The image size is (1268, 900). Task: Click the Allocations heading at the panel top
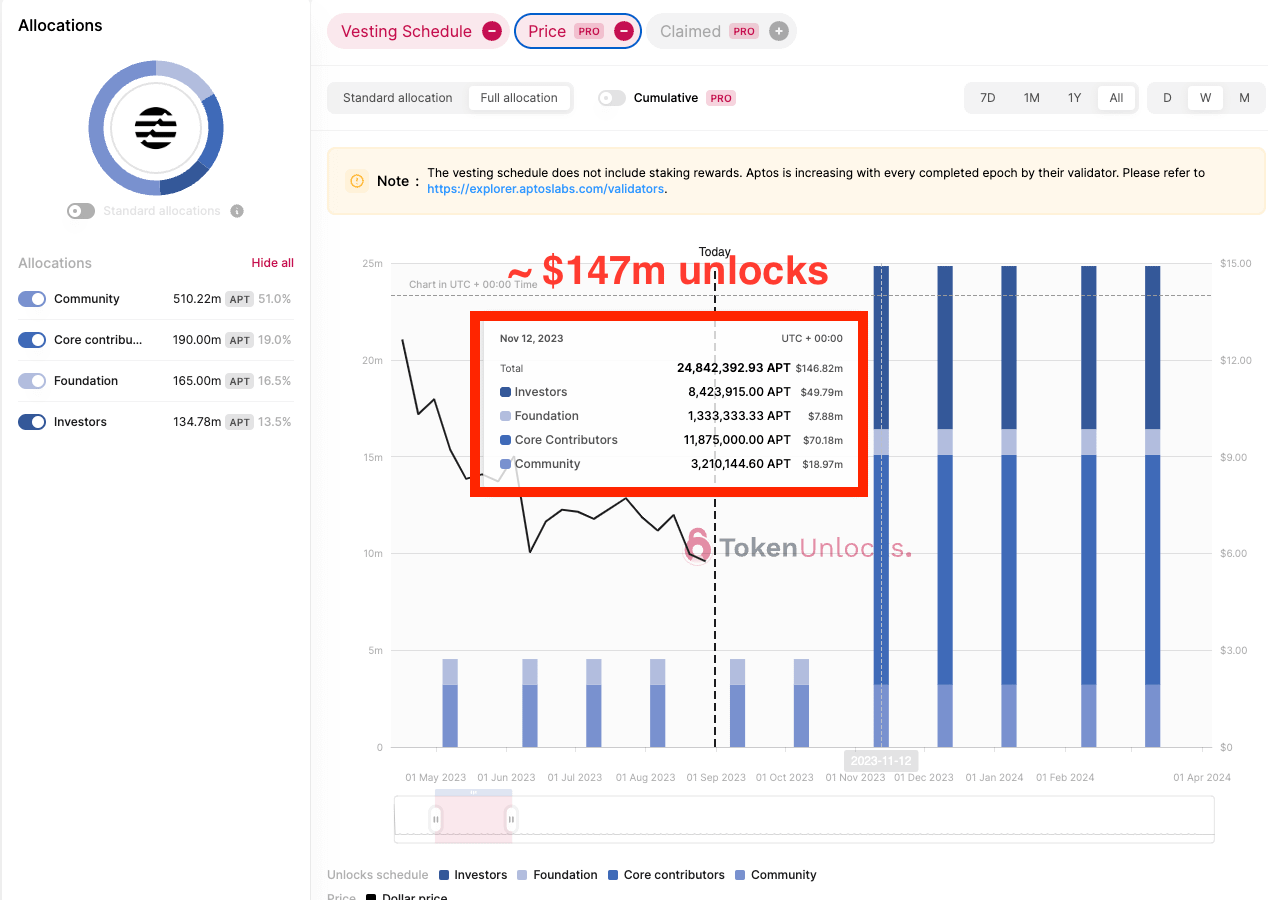(60, 25)
